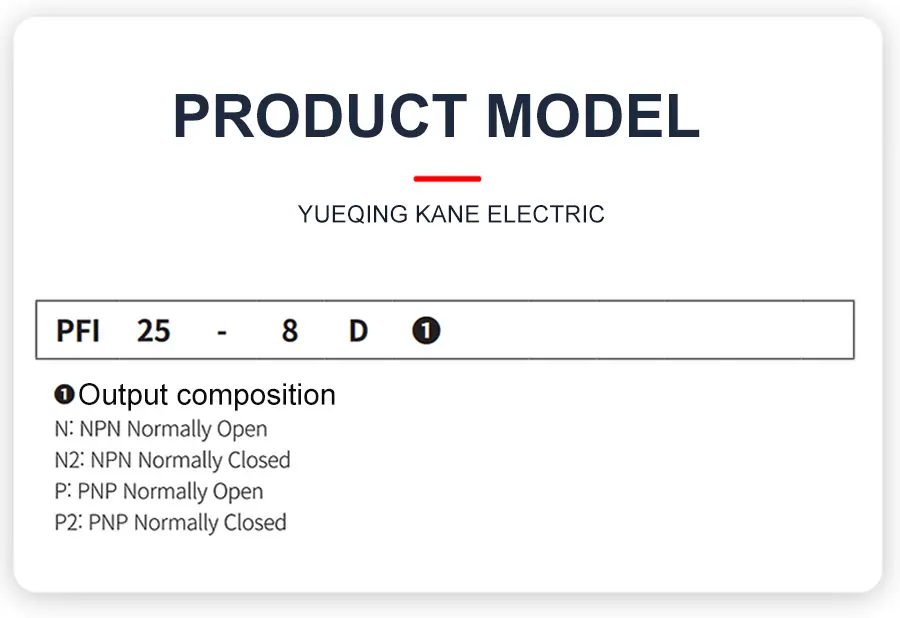Image resolution: width=900 pixels, height=618 pixels.
Task: Click the number 25 in model code
Action: [x=153, y=331]
